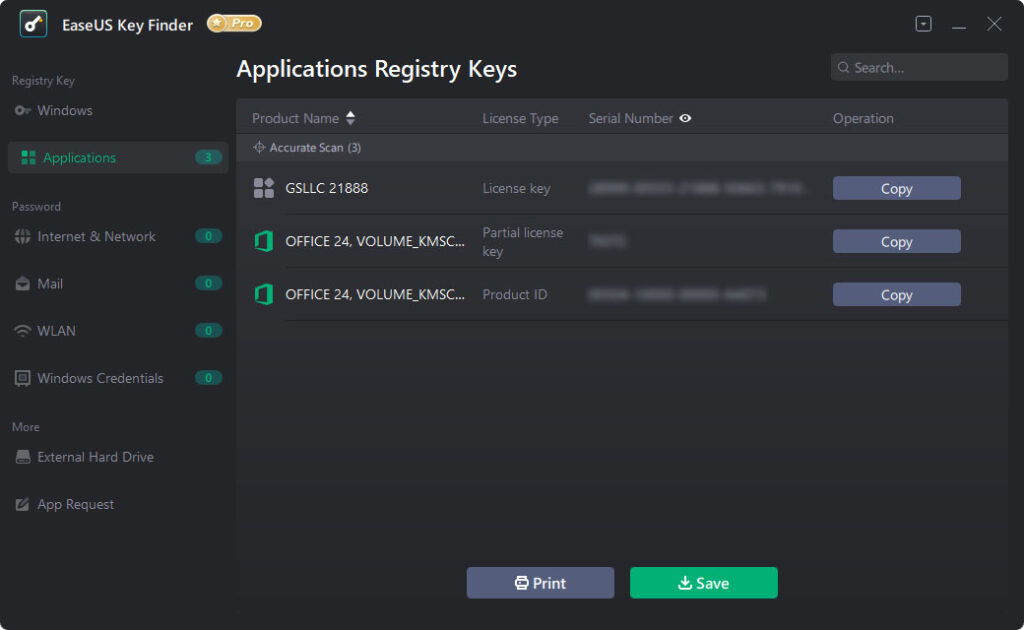The height and width of the screenshot is (630, 1024).
Task: Click the Windows key icon in sidebar
Action: click(x=22, y=110)
